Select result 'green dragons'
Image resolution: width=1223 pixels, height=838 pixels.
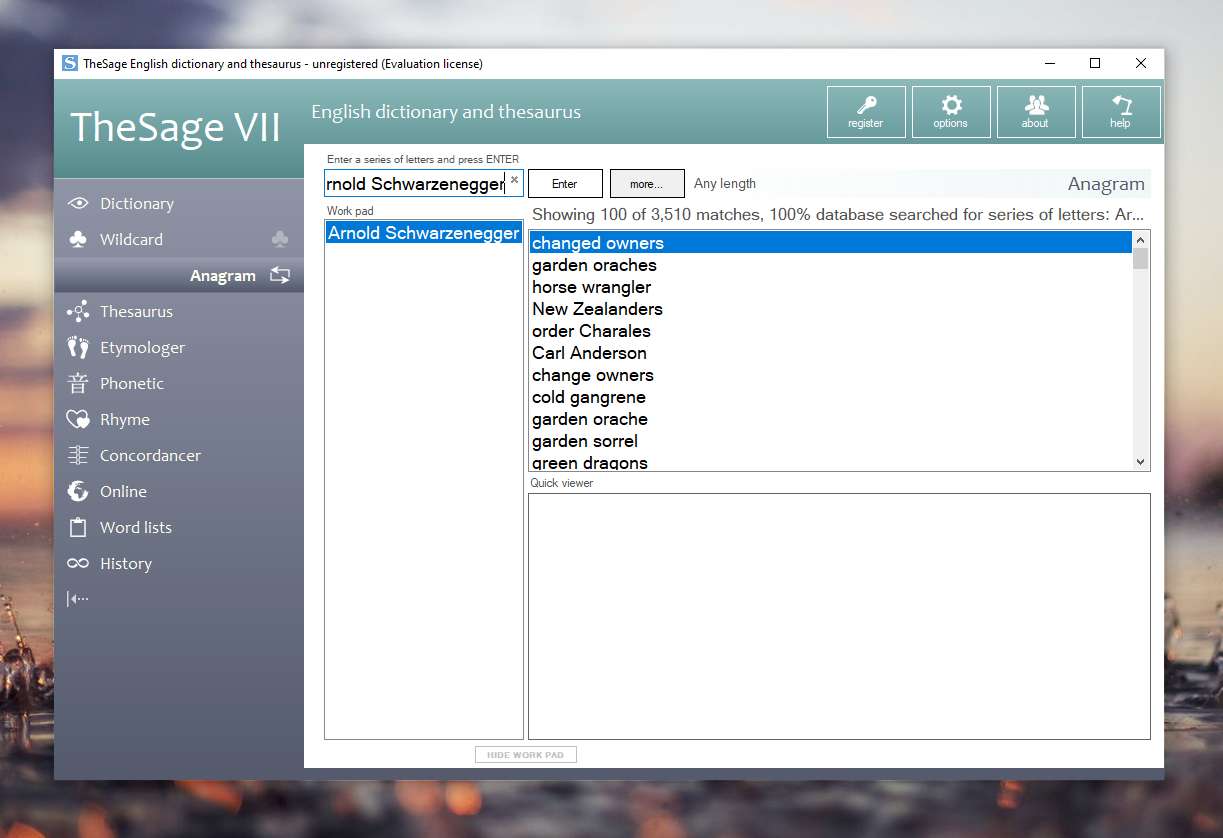click(830, 462)
